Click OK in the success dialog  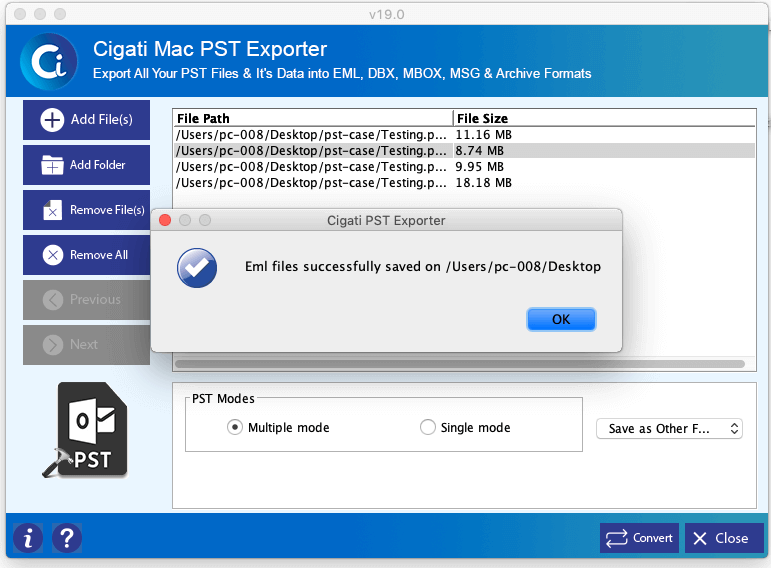(561, 320)
